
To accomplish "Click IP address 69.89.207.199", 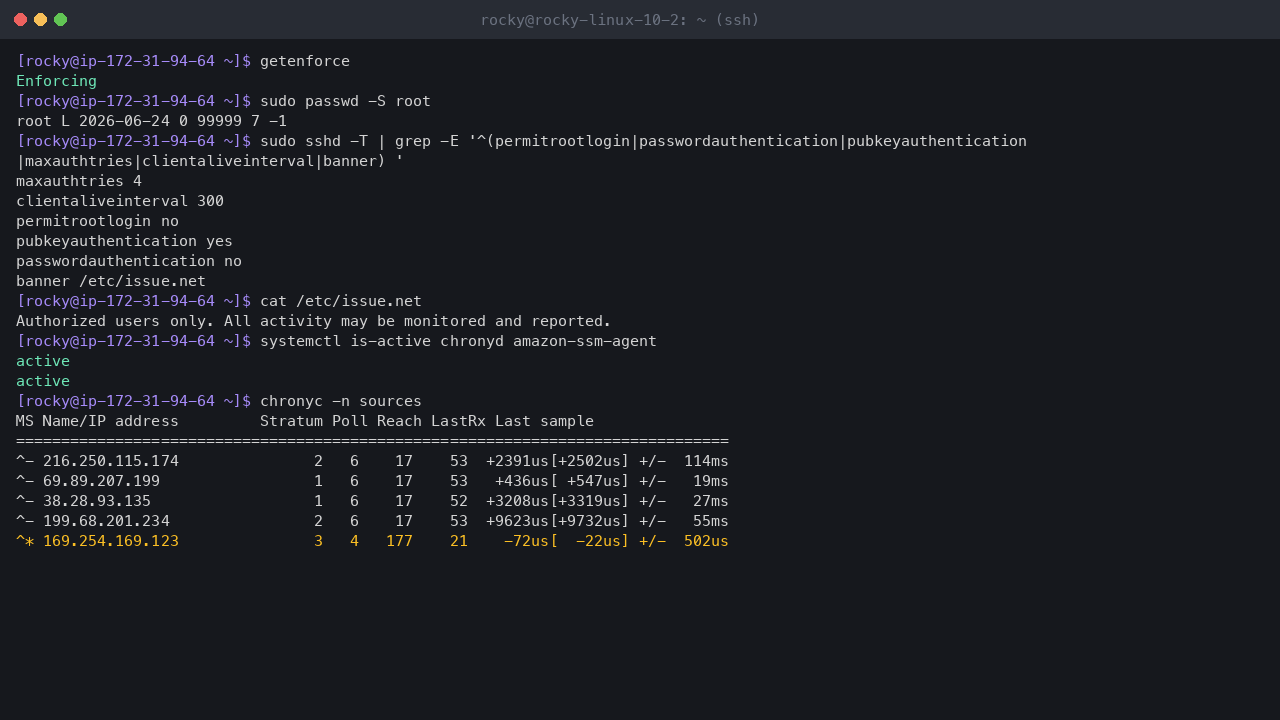I will [101, 481].
